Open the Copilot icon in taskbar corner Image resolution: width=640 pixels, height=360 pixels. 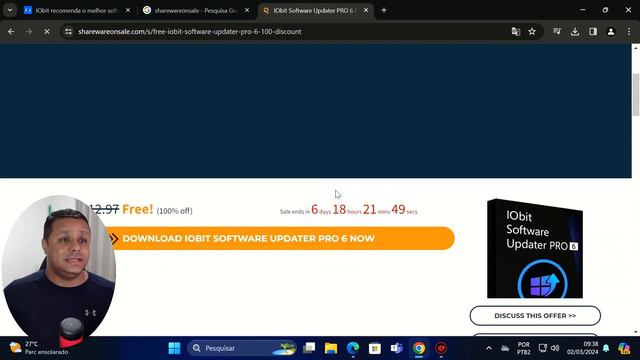tap(624, 348)
